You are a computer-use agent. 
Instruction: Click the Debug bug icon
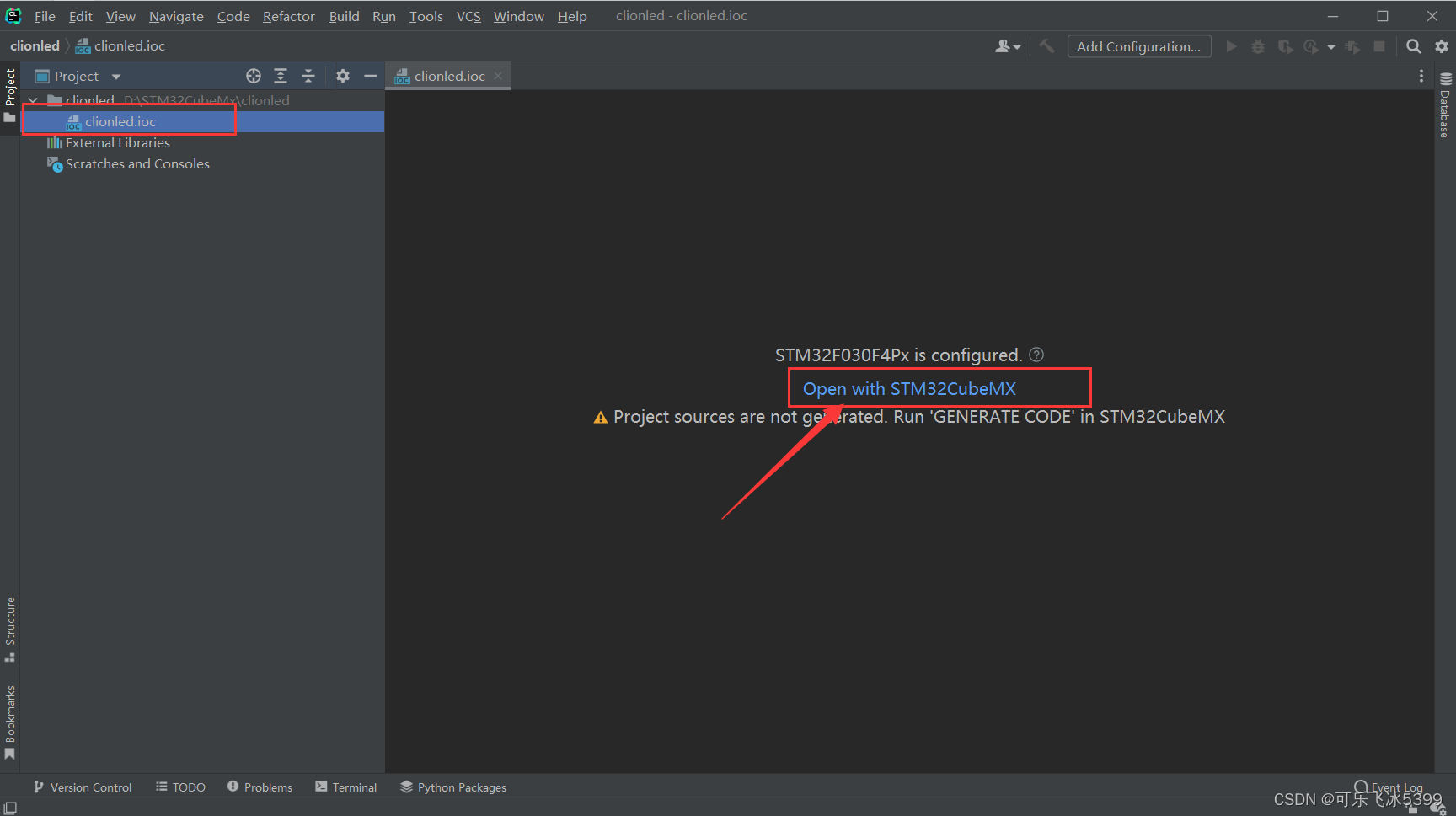pos(1258,46)
